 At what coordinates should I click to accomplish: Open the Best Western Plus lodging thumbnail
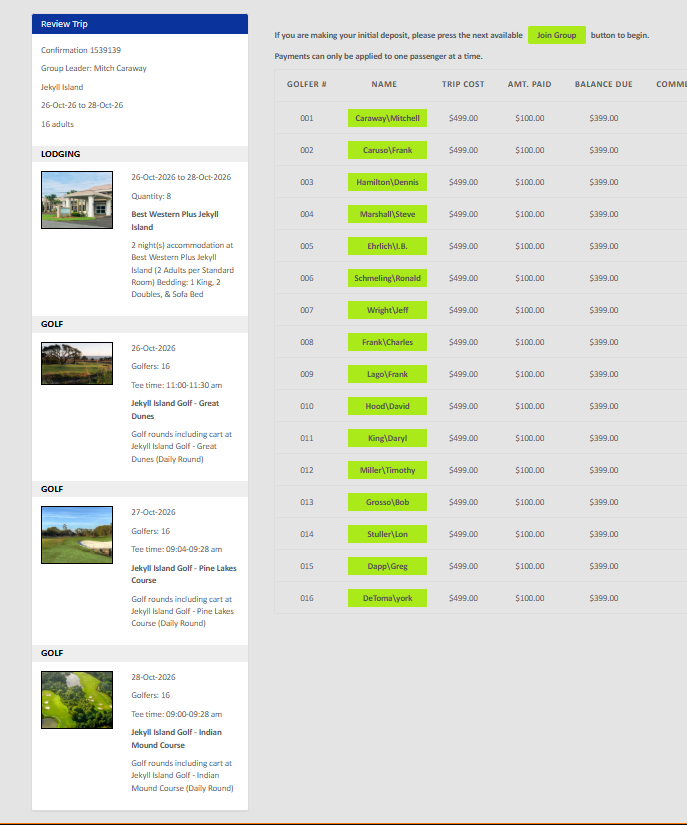click(77, 200)
